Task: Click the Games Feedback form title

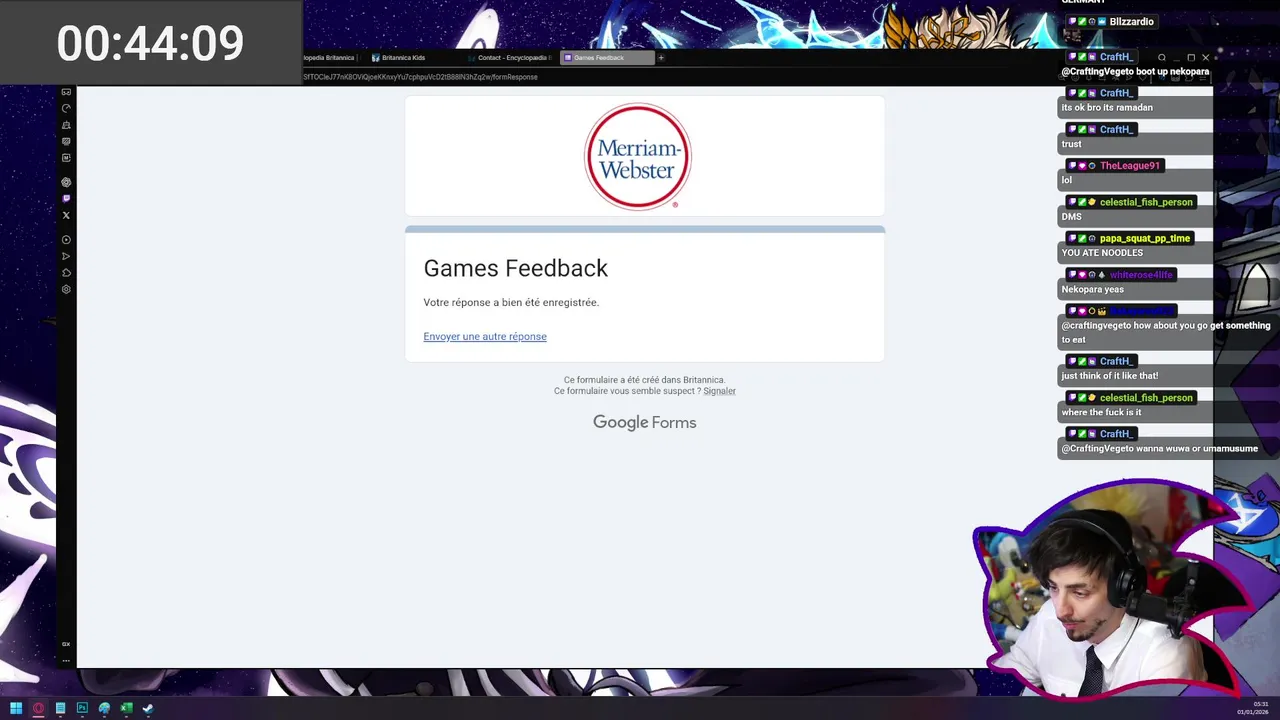Action: pos(516,268)
